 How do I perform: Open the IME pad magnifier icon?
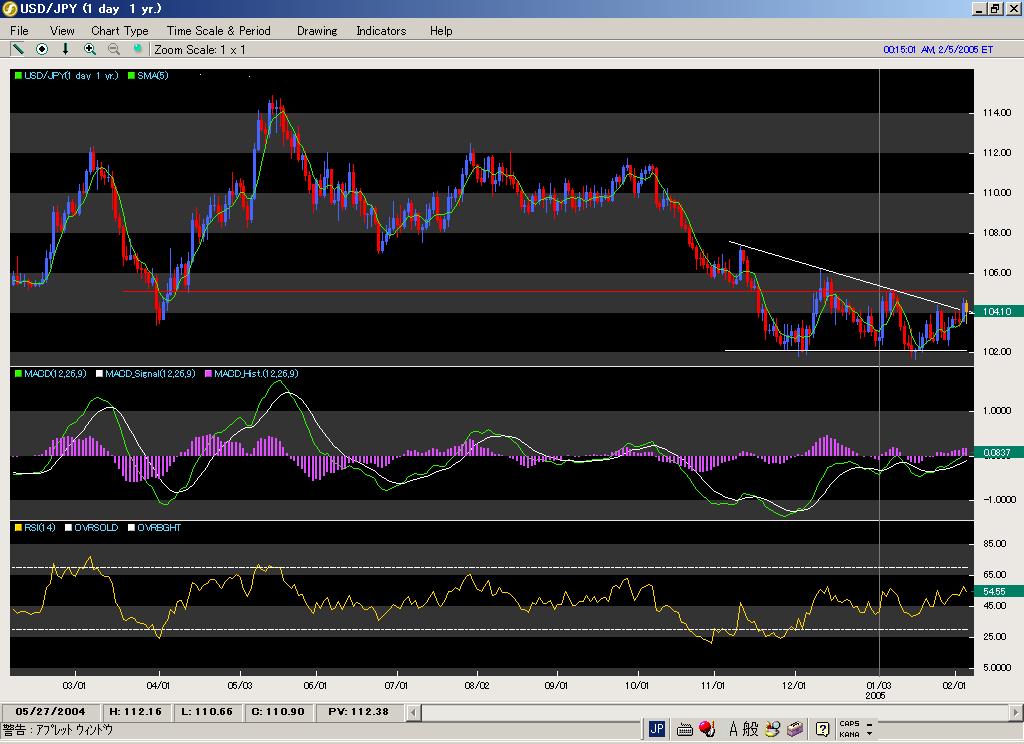tap(773, 729)
